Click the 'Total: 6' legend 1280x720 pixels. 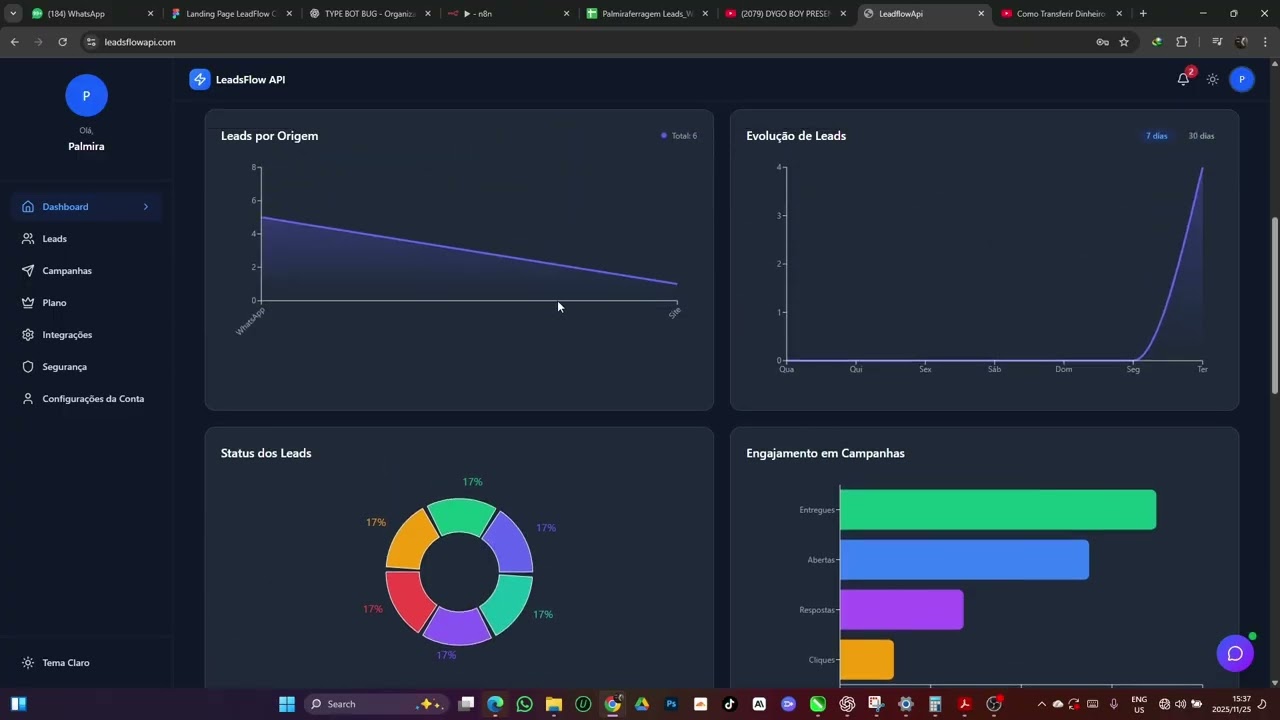pyautogui.click(x=679, y=136)
